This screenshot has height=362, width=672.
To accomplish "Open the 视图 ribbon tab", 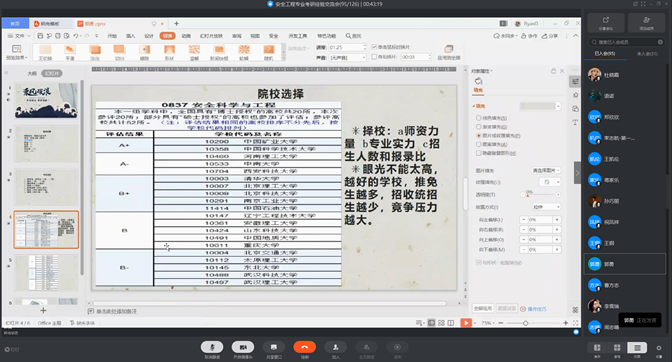I will pyautogui.click(x=255, y=36).
